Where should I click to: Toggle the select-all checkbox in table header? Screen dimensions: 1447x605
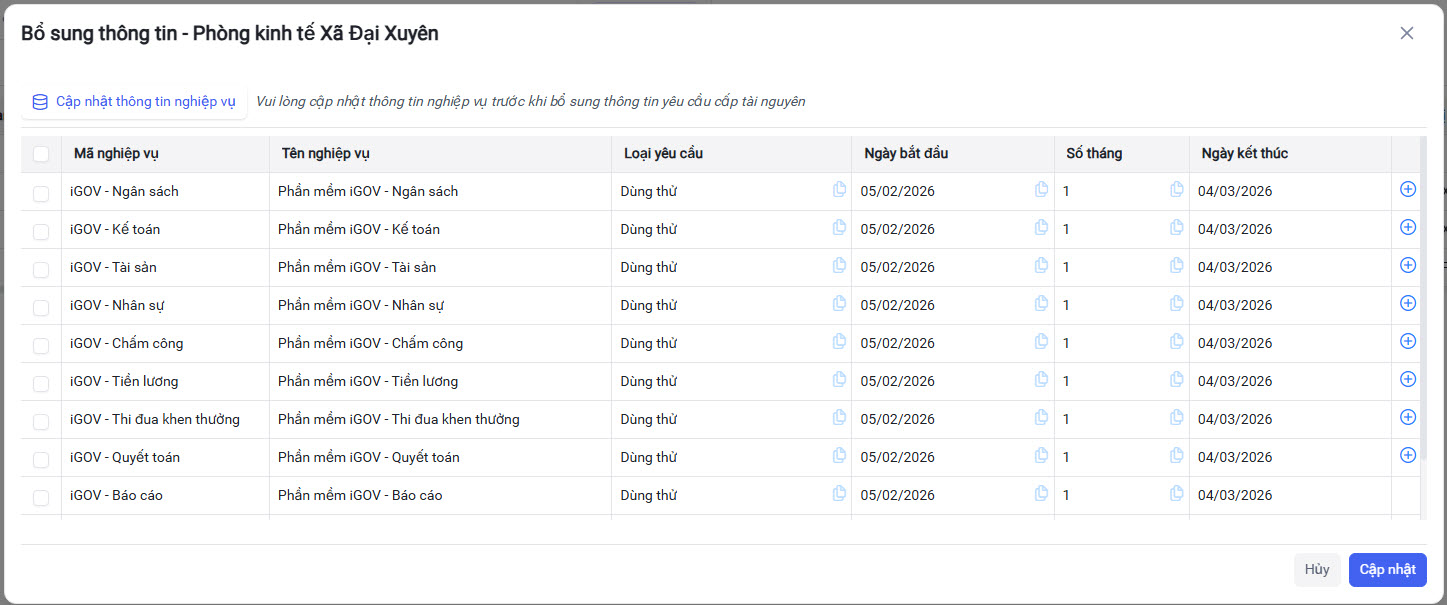41,154
